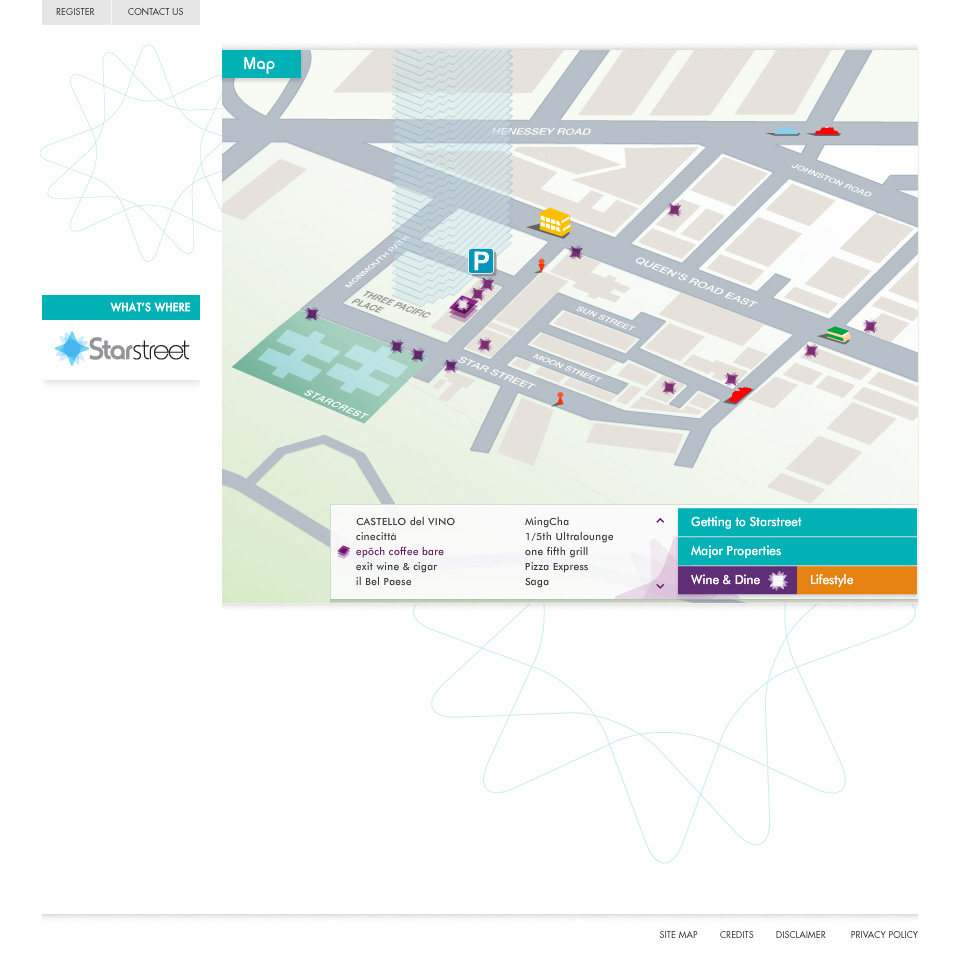Click the orange pin on Star Street
The height and width of the screenshot is (955, 960).
pyautogui.click(x=559, y=399)
